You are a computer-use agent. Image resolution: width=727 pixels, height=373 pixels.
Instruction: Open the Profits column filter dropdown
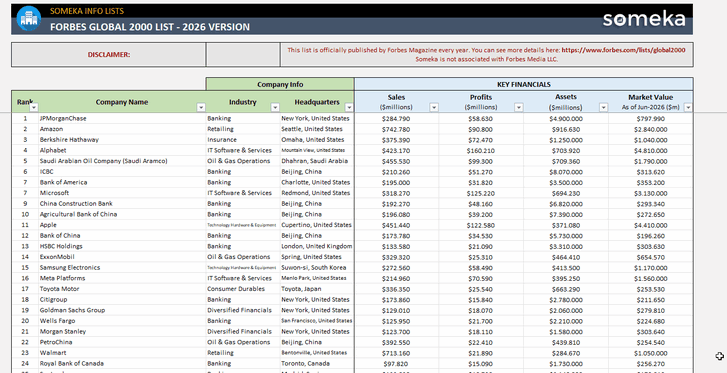click(519, 108)
